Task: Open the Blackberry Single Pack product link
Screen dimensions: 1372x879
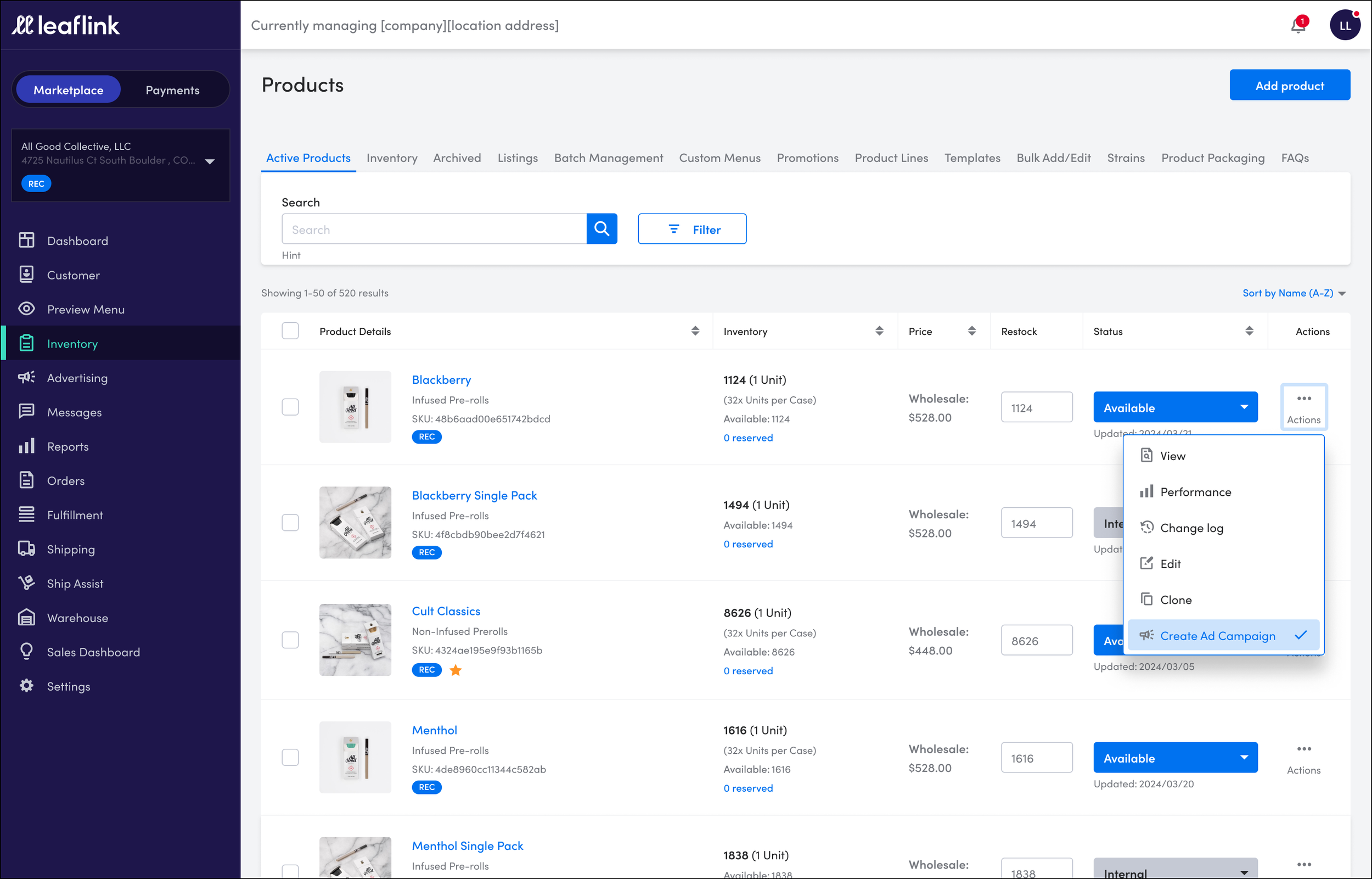Action: [474, 495]
